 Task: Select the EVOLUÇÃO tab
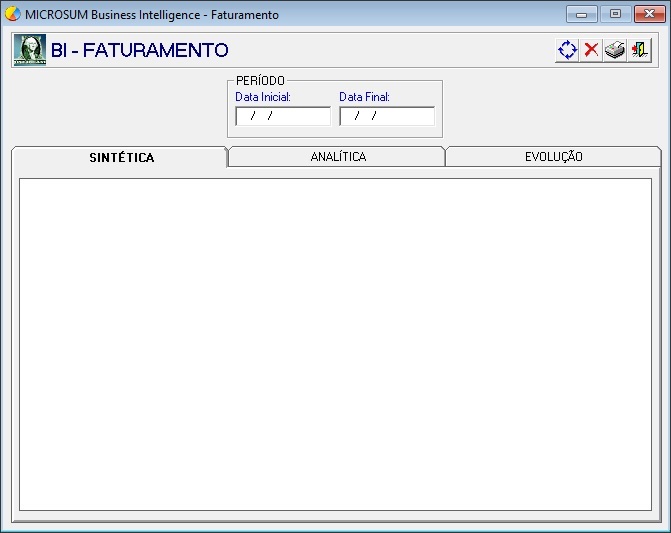554,157
